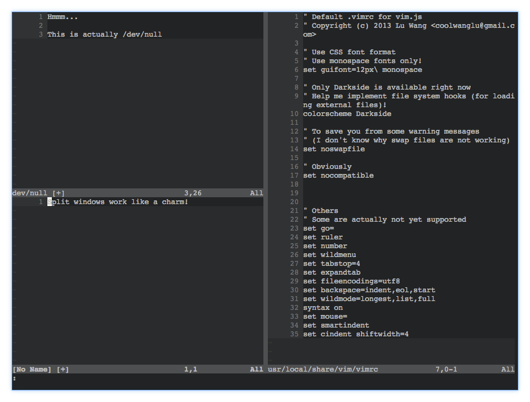
Task: Click line 'set wildmode=longest,list,full'
Action: (369, 299)
